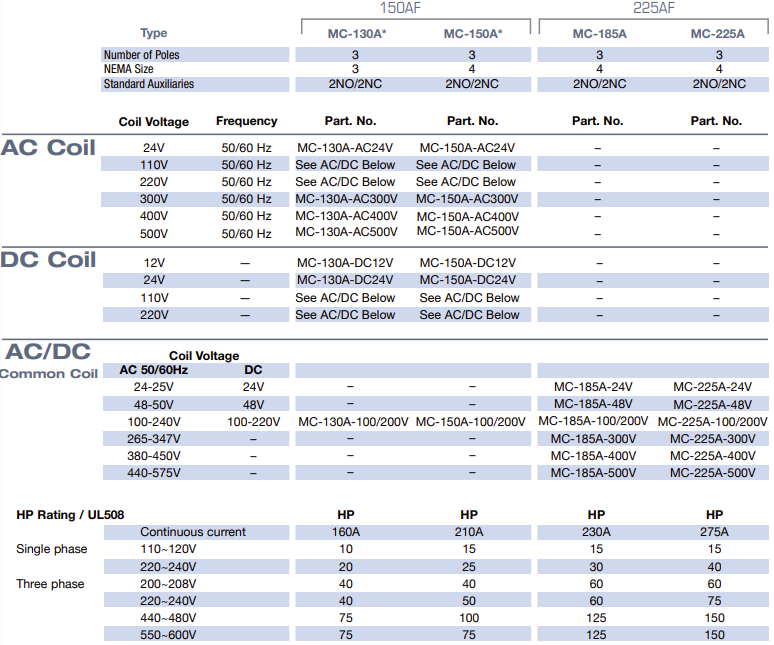774x645 pixels.
Task: Click the 48-50V common coil voltage
Action: 154,405
